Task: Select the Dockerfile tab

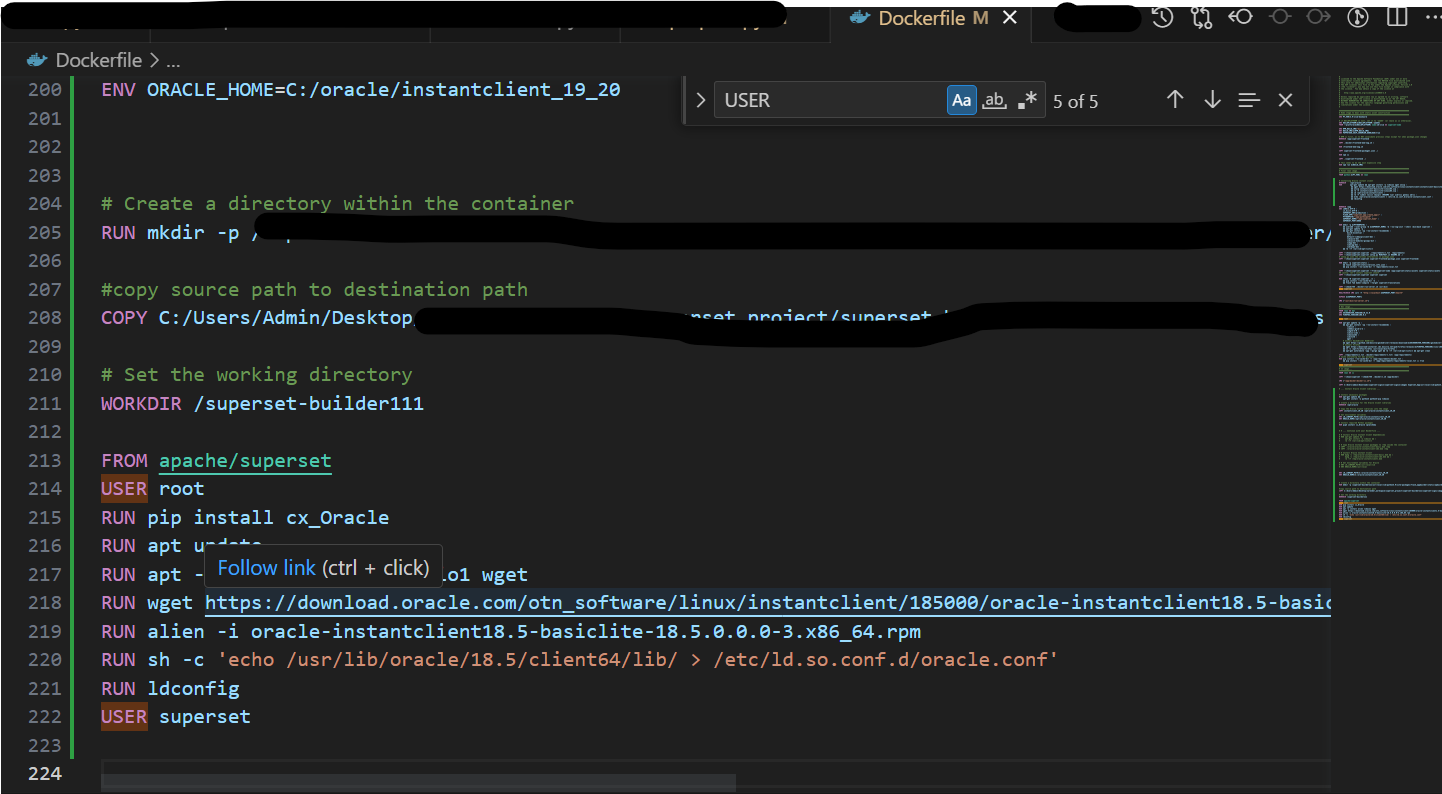Action: [919, 18]
